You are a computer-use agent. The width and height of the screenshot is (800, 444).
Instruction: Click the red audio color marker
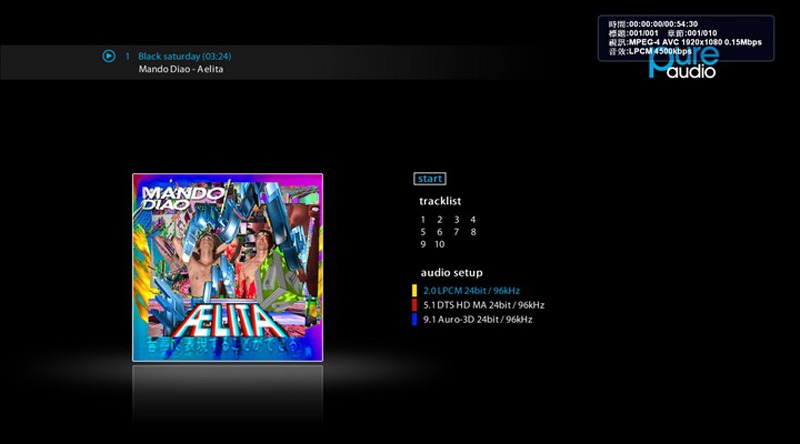414,305
